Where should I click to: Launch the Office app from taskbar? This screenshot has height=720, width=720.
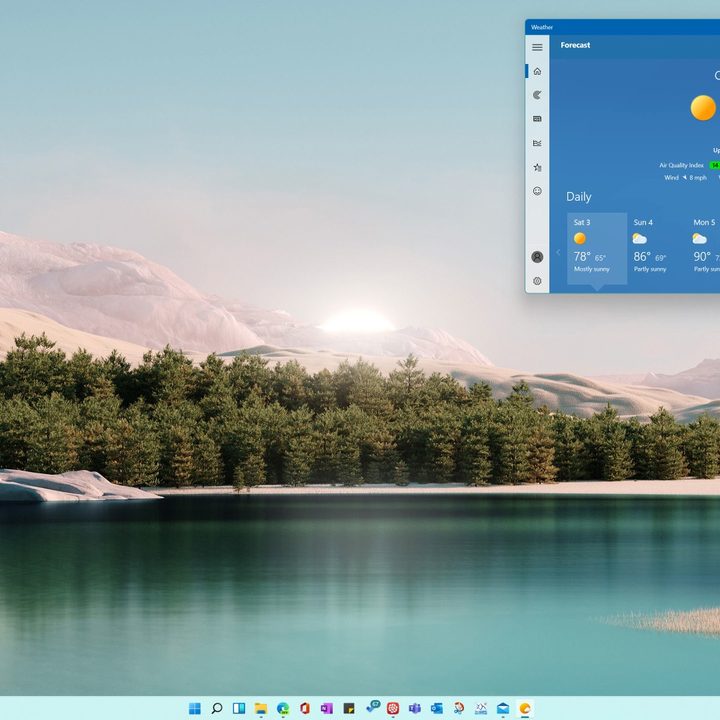(305, 708)
